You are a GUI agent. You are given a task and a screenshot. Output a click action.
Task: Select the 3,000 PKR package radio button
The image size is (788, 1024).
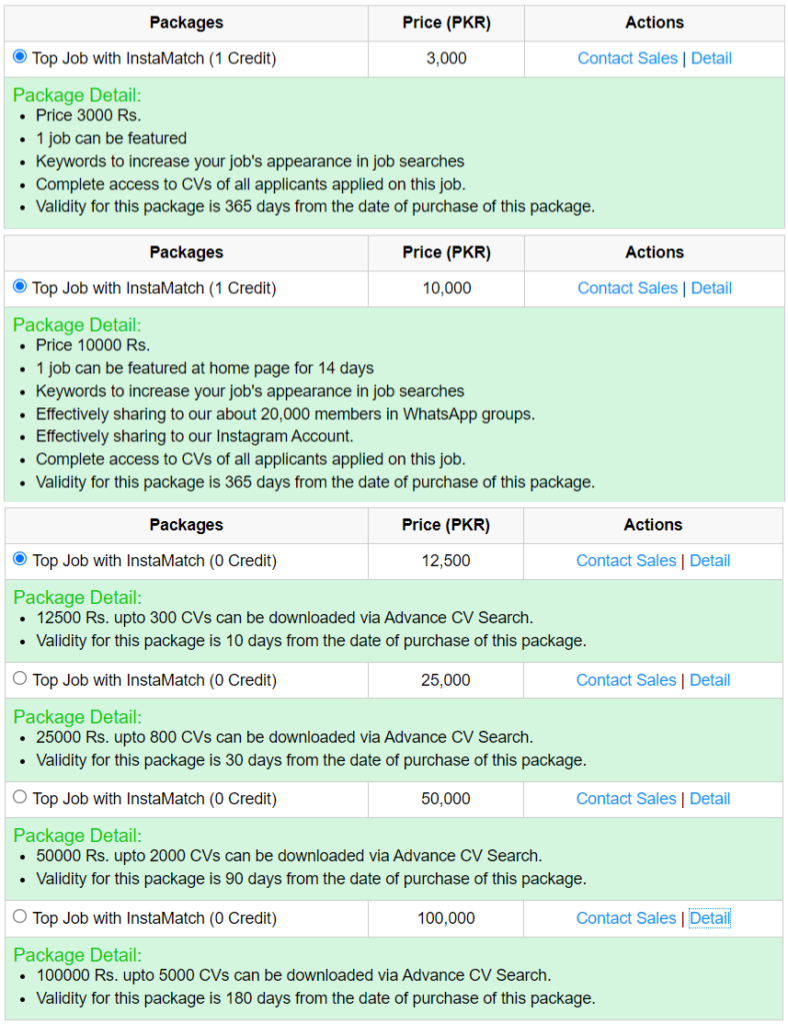point(19,58)
